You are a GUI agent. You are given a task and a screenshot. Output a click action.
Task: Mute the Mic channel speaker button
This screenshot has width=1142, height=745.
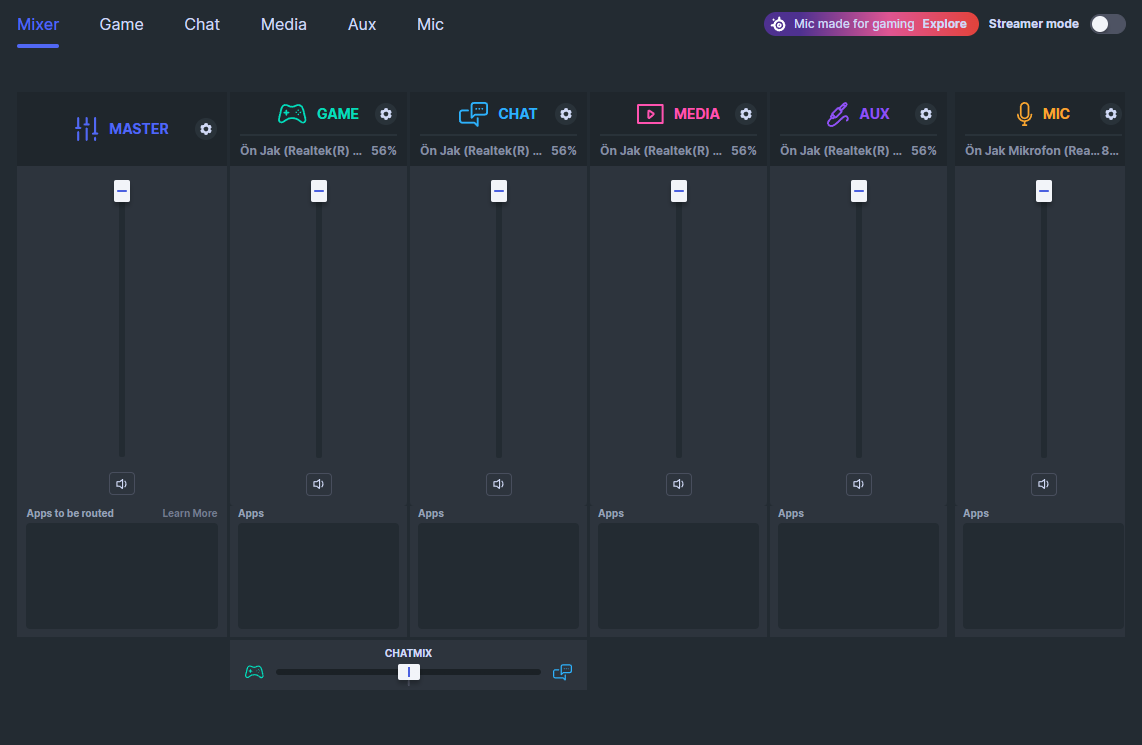tap(1044, 484)
